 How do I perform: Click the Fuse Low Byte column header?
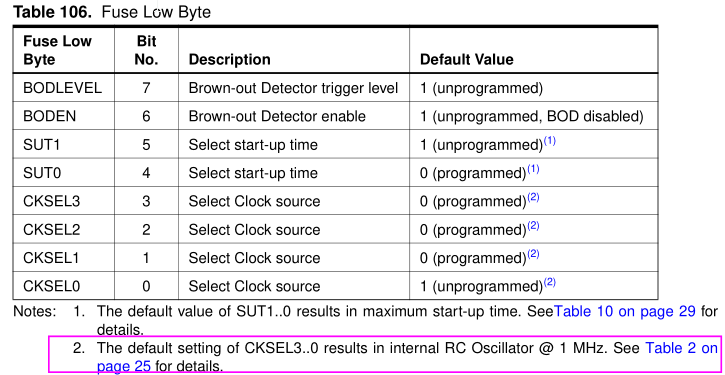(57, 50)
